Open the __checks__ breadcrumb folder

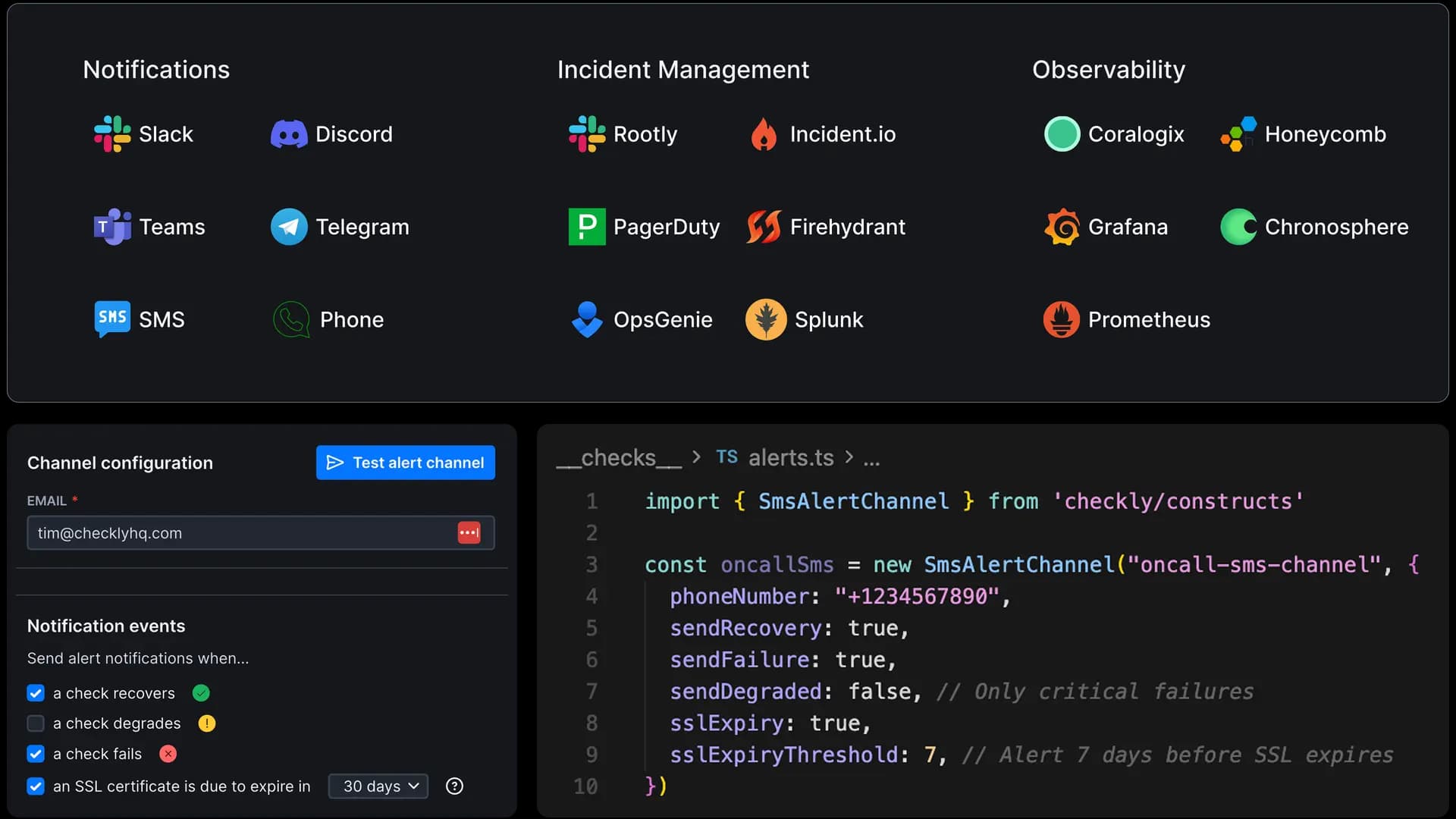(619, 458)
